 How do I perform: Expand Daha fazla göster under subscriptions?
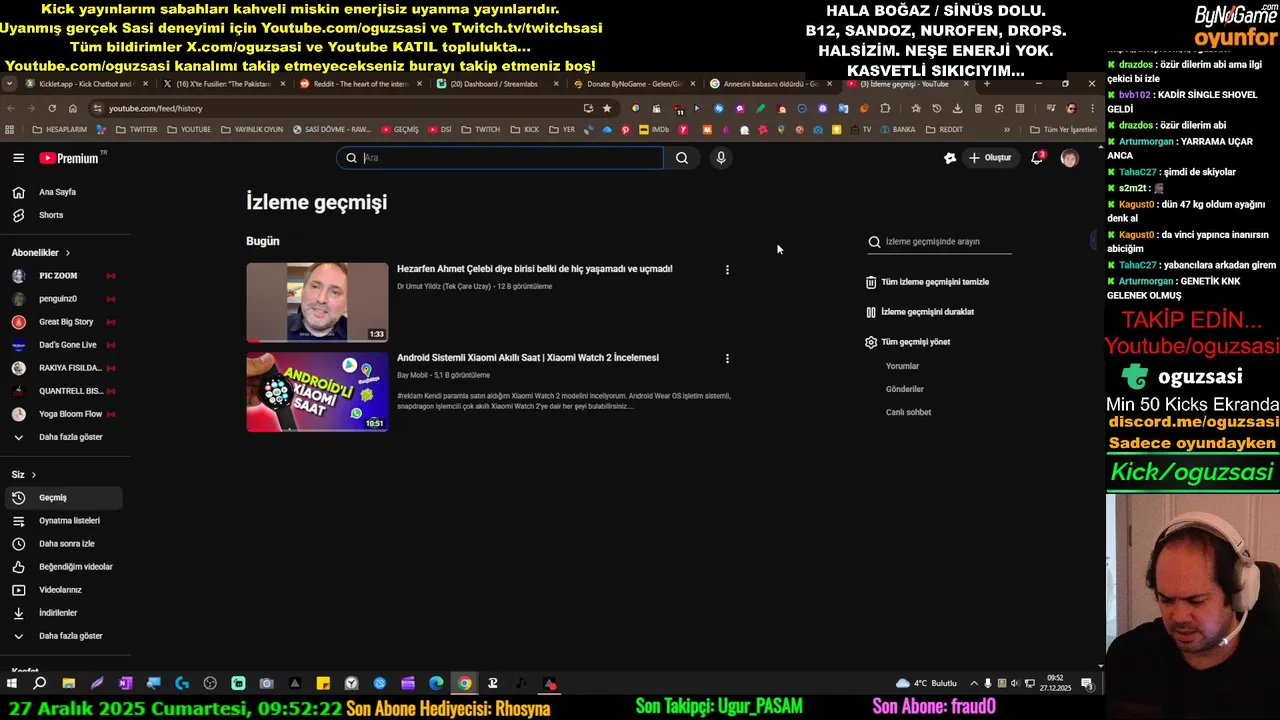(x=70, y=437)
